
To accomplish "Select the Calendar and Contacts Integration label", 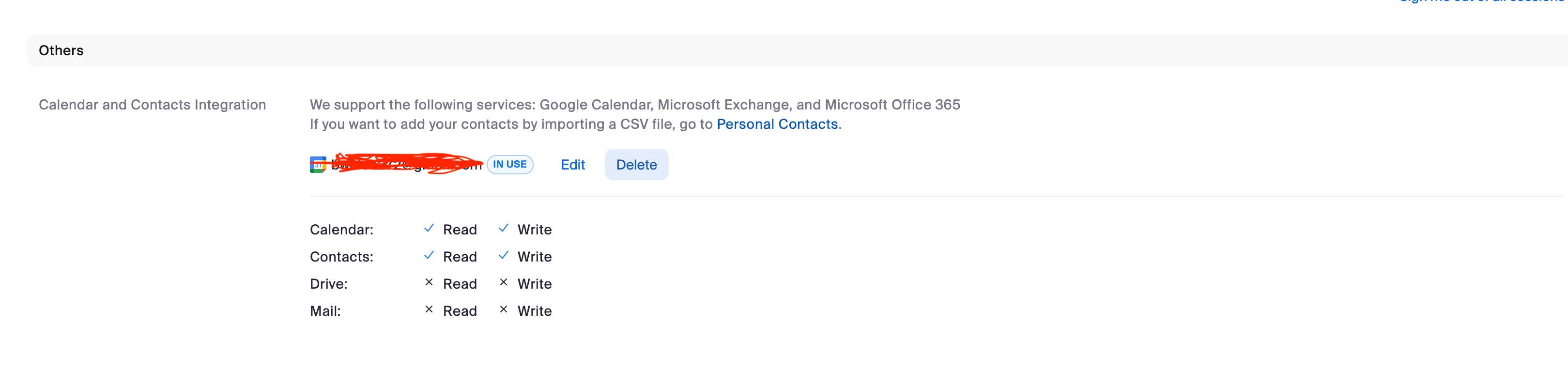I will tap(152, 105).
